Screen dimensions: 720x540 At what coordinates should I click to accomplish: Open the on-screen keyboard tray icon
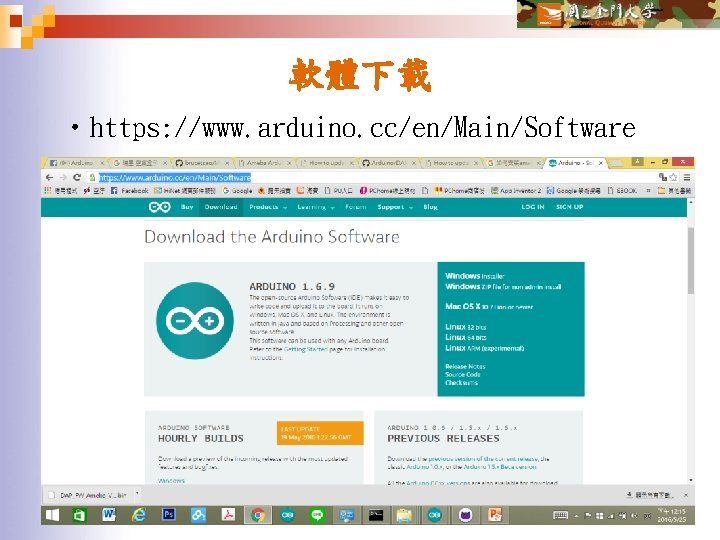pyautogui.click(x=560, y=515)
